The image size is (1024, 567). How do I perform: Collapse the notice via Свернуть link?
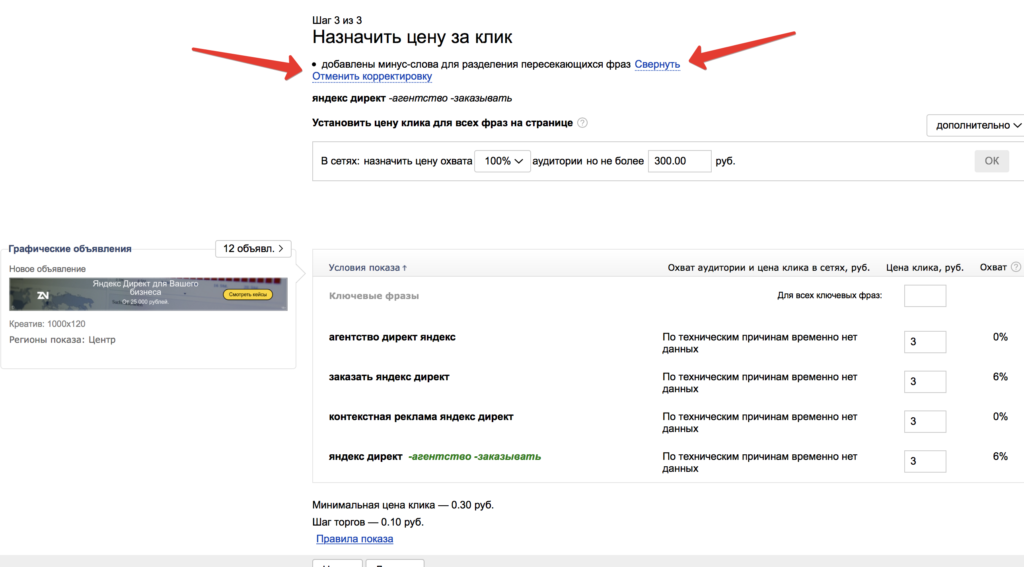tap(657, 64)
